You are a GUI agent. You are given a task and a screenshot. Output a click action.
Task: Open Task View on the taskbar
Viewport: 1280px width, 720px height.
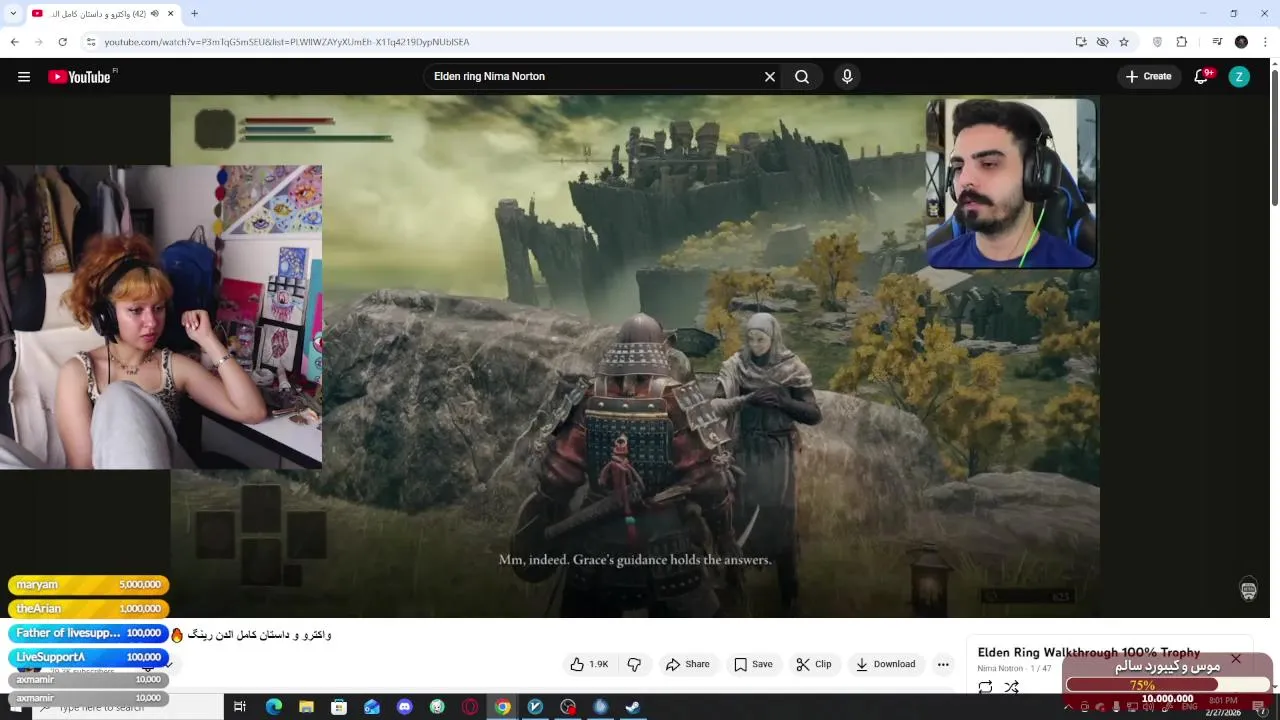pos(240,707)
